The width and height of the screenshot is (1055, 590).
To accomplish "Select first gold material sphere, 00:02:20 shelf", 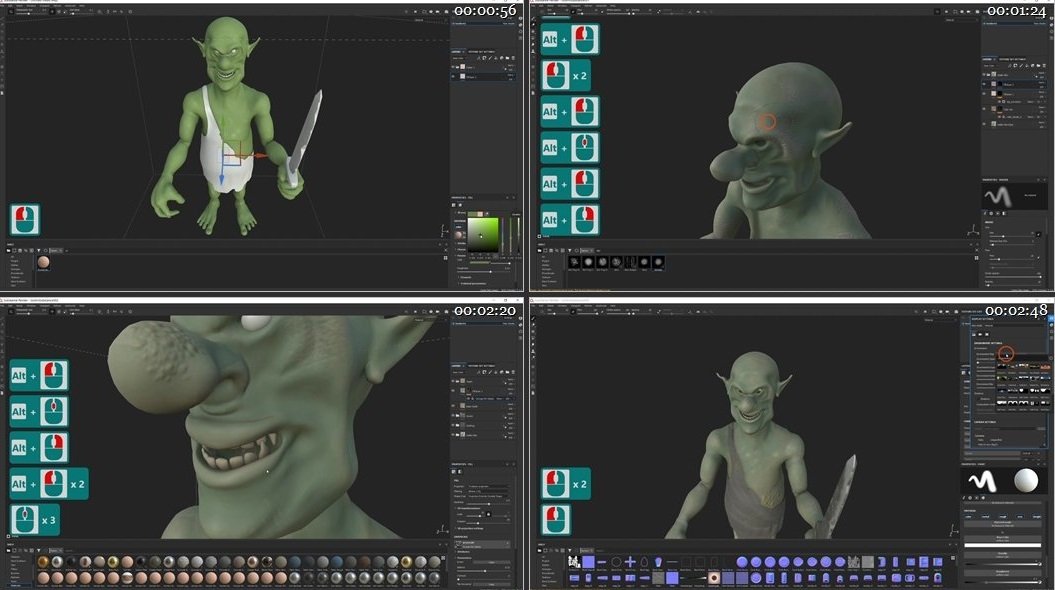I will click(44, 562).
